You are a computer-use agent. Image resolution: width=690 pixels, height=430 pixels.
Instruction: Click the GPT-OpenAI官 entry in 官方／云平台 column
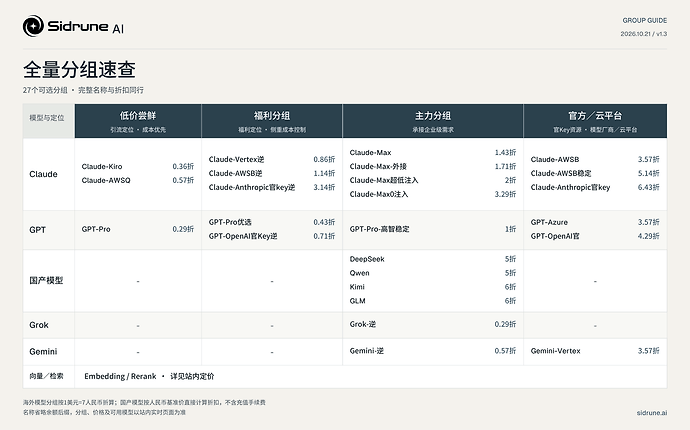pos(555,236)
